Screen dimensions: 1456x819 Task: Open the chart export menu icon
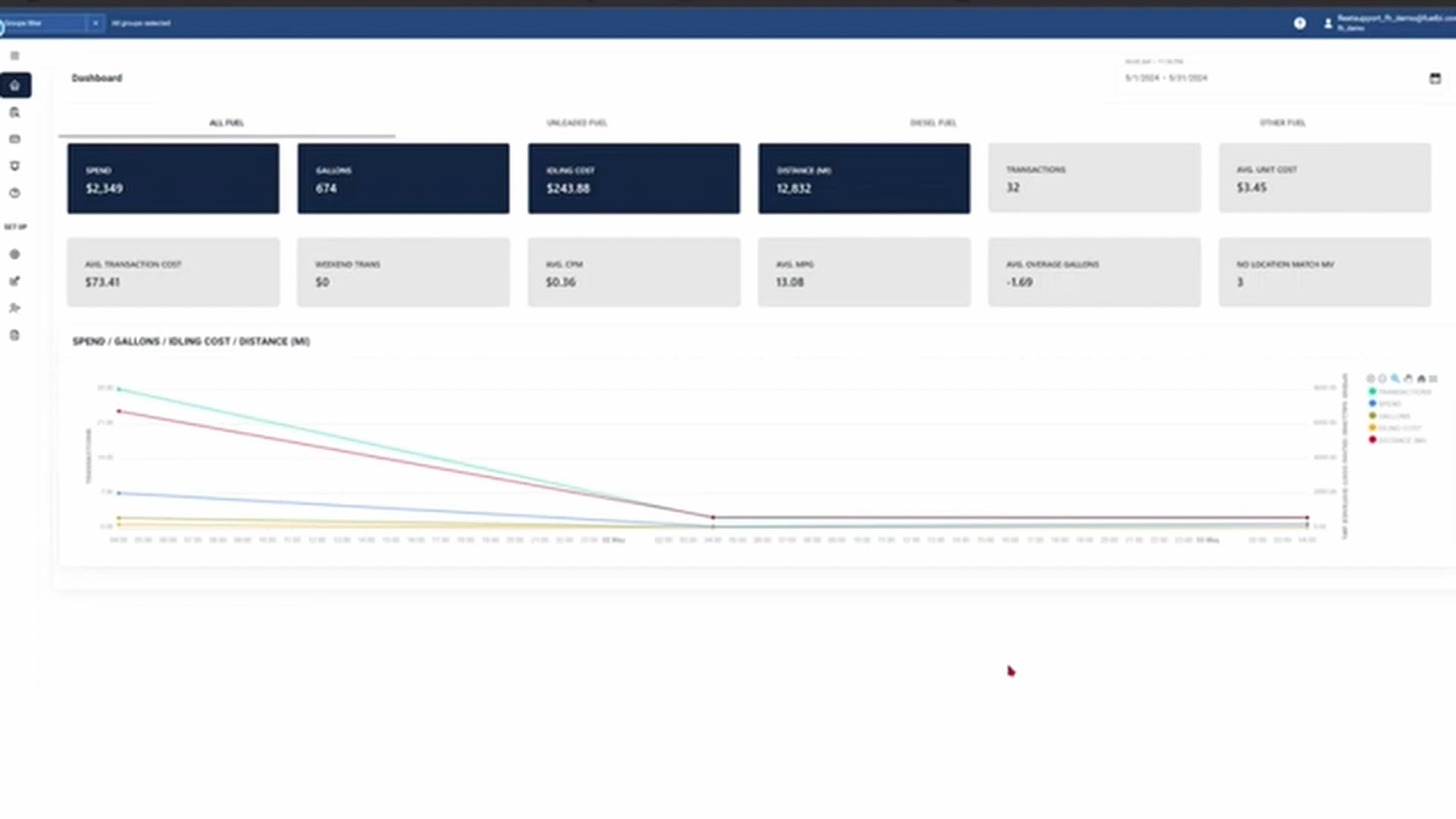tap(1433, 378)
